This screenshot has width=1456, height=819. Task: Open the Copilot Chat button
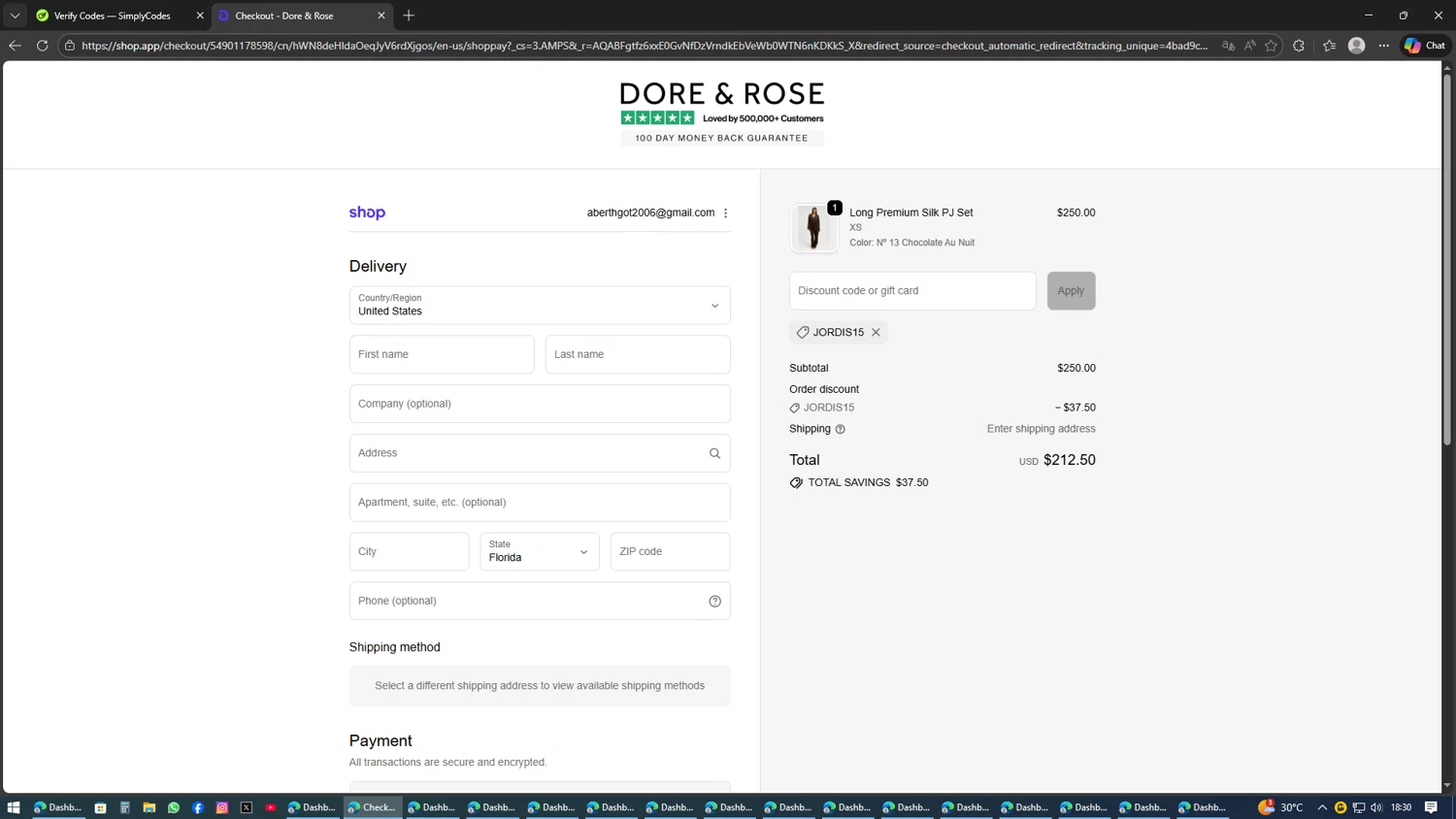point(1425,46)
